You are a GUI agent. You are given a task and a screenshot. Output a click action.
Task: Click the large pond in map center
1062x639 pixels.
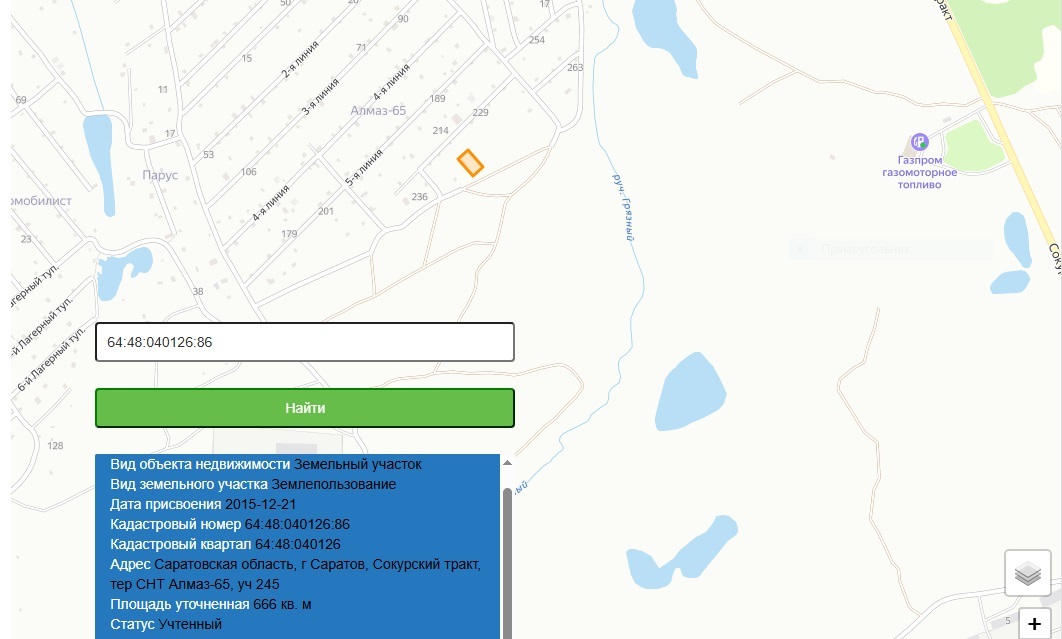[x=690, y=391]
